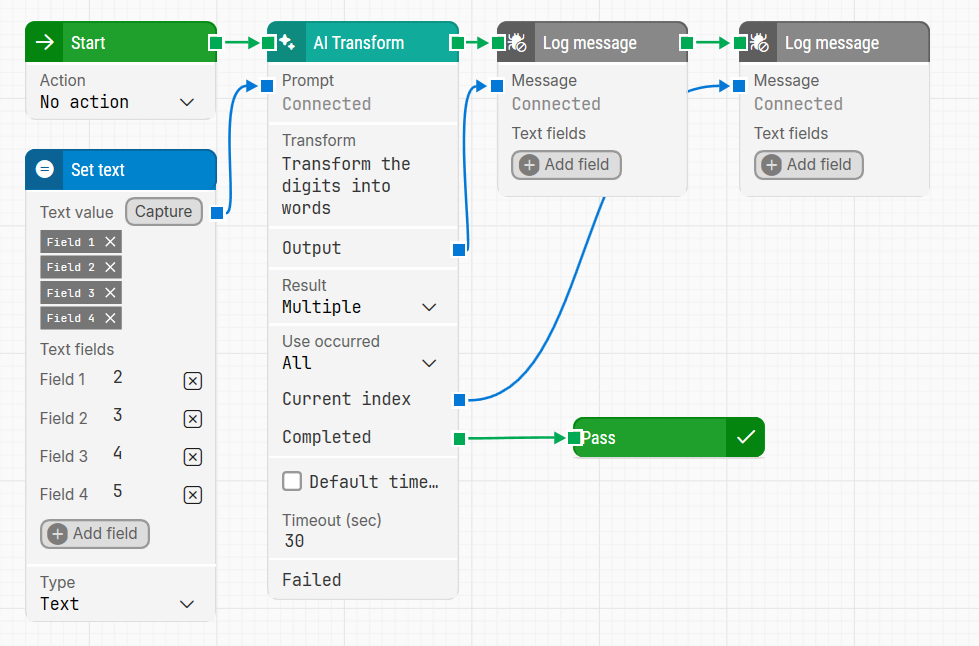The image size is (979, 646).
Task: Click the AI Transform Prompt input port
Action: coord(267,86)
